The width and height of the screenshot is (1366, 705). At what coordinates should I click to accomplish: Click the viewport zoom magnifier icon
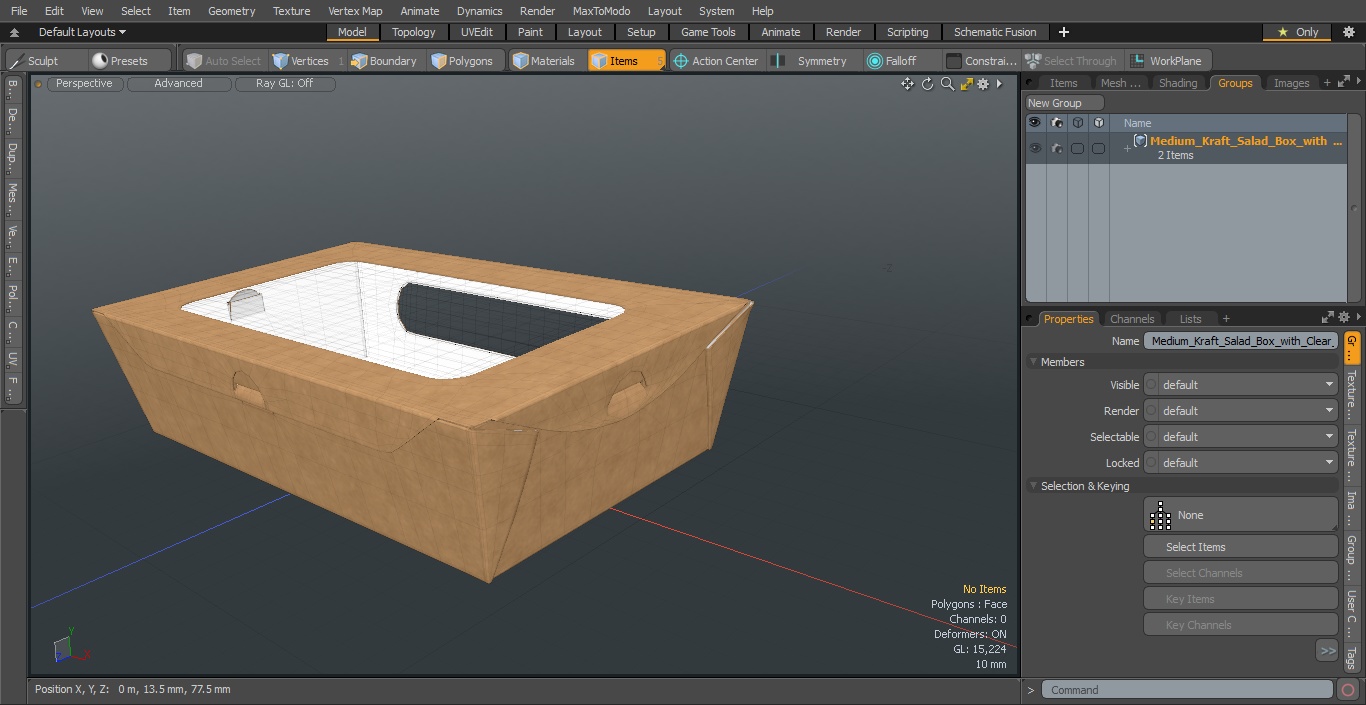[x=947, y=84]
